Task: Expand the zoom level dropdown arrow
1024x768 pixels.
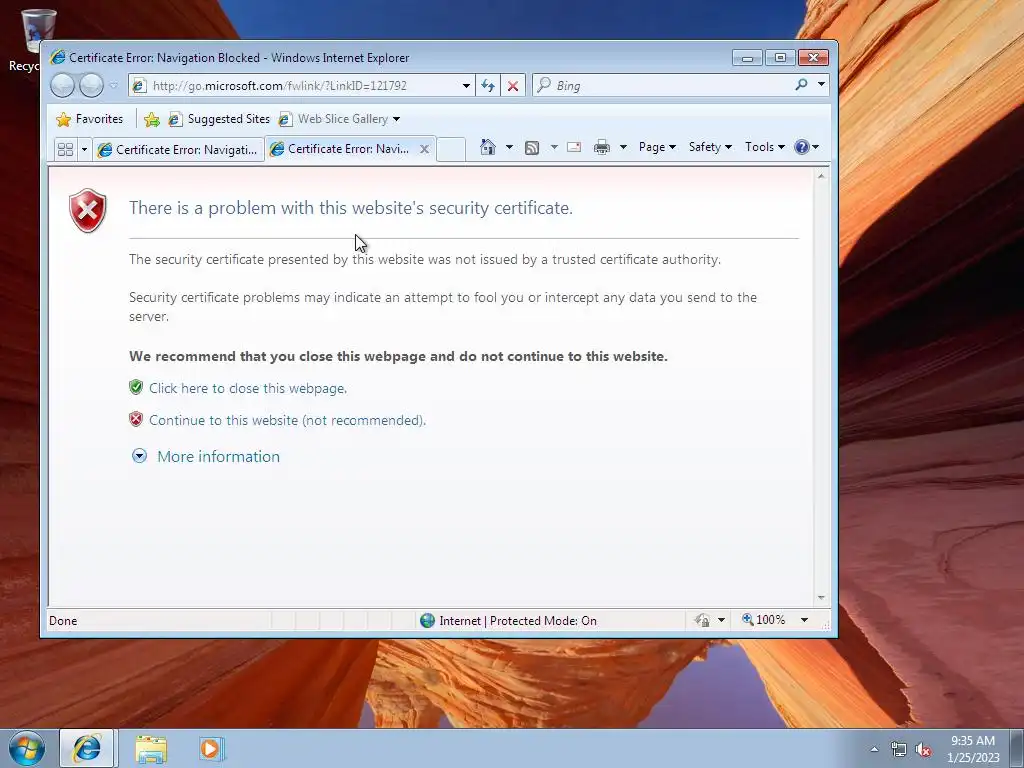Action: [x=805, y=620]
